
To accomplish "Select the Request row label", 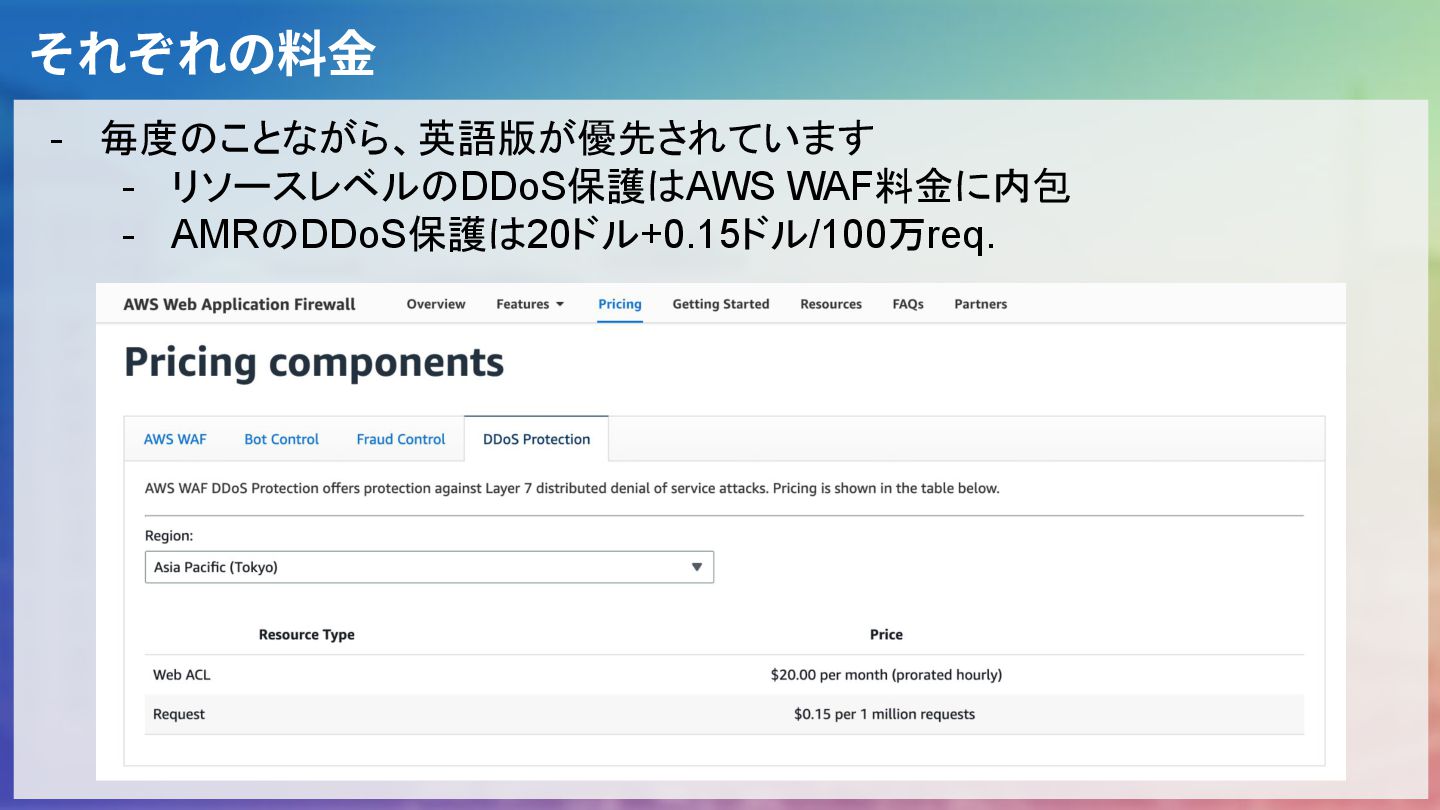I will click(179, 714).
